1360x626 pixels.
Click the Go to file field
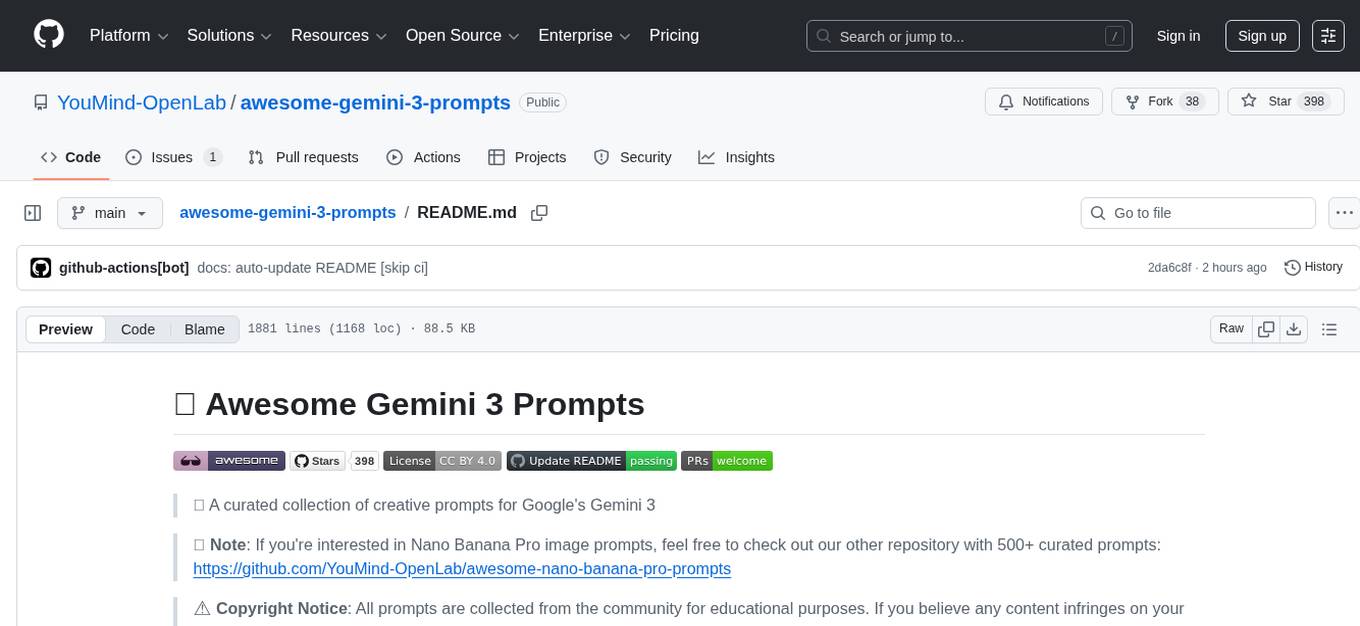coord(1197,212)
